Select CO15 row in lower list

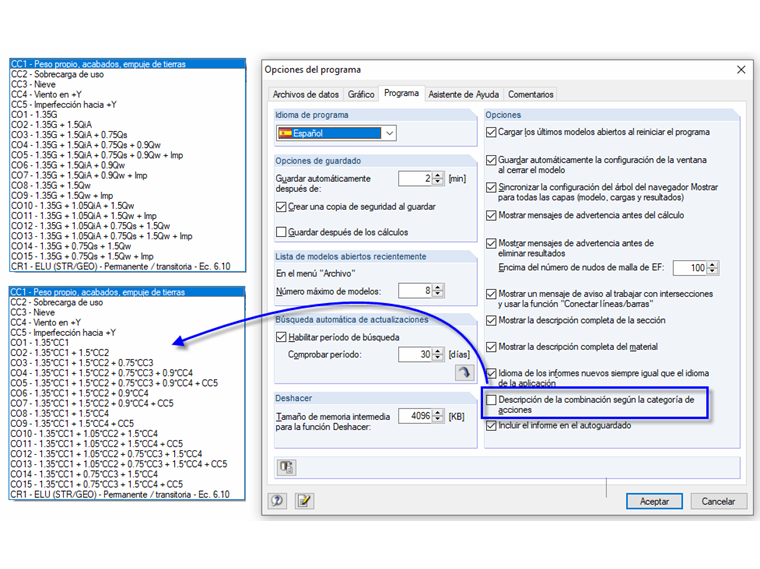click(x=127, y=484)
